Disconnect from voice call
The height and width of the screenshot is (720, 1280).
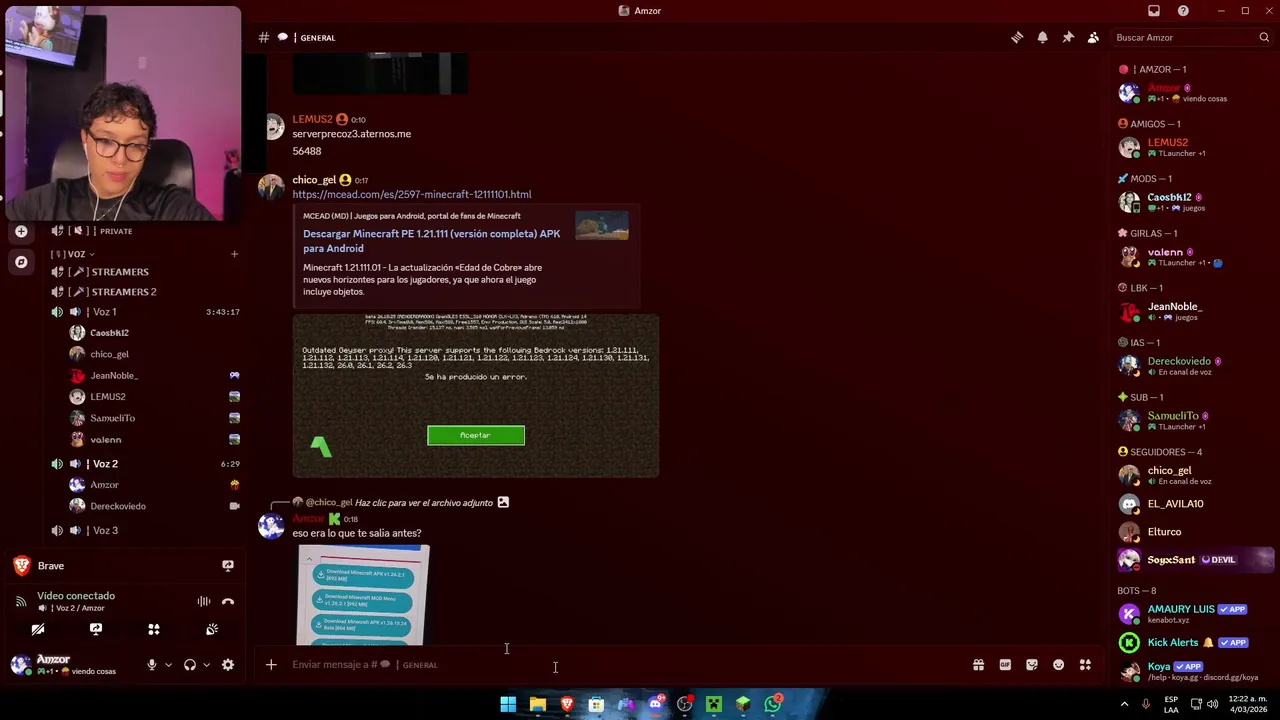[228, 601]
